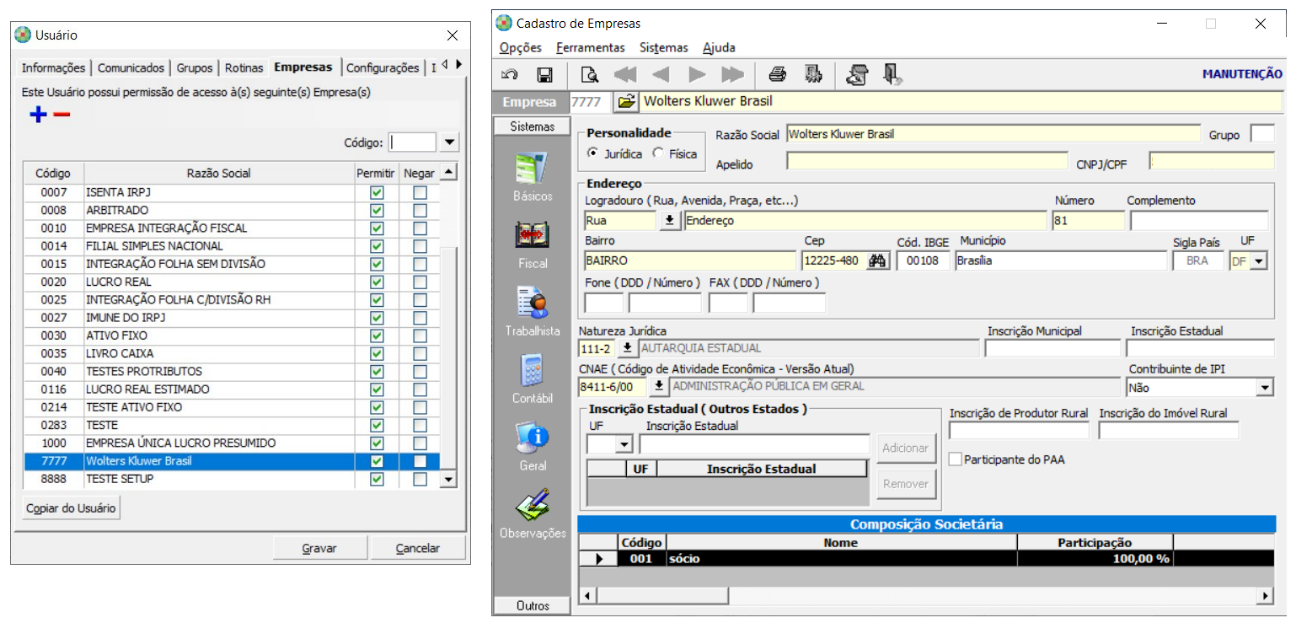The image size is (1296, 623).
Task: Select Jurídica personality option
Action: coord(593,153)
